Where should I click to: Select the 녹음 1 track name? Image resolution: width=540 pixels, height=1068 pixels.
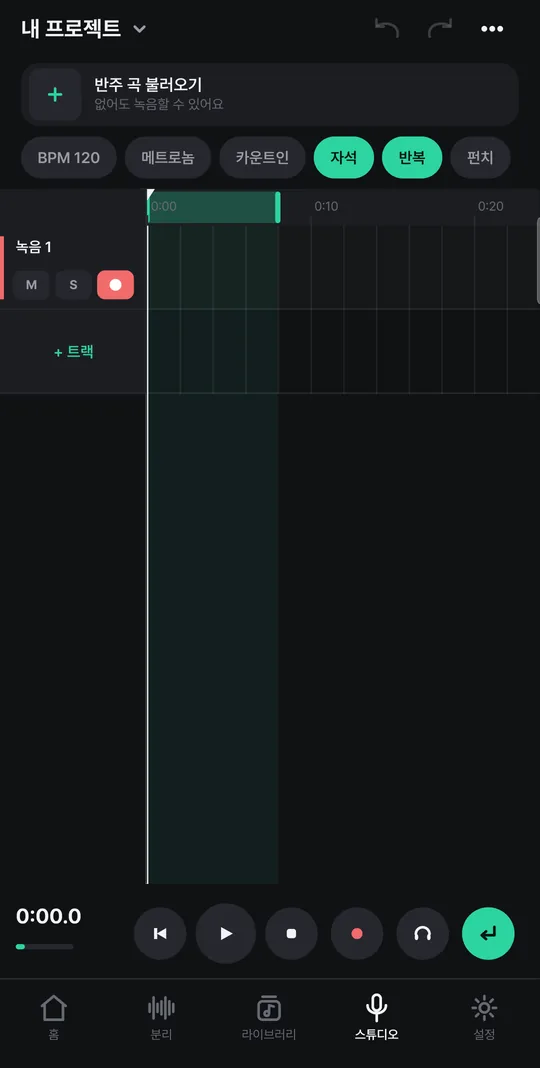[34, 247]
